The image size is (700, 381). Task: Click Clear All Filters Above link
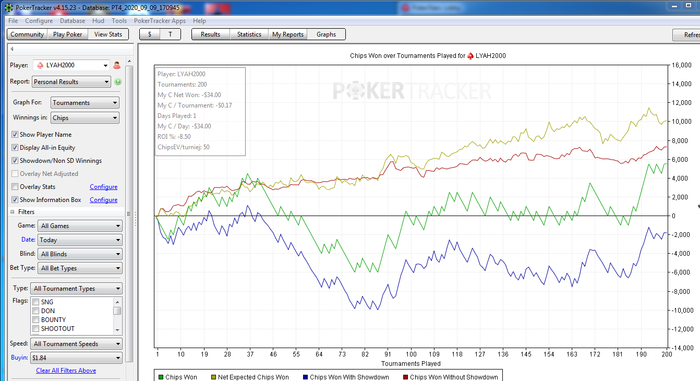[66, 371]
